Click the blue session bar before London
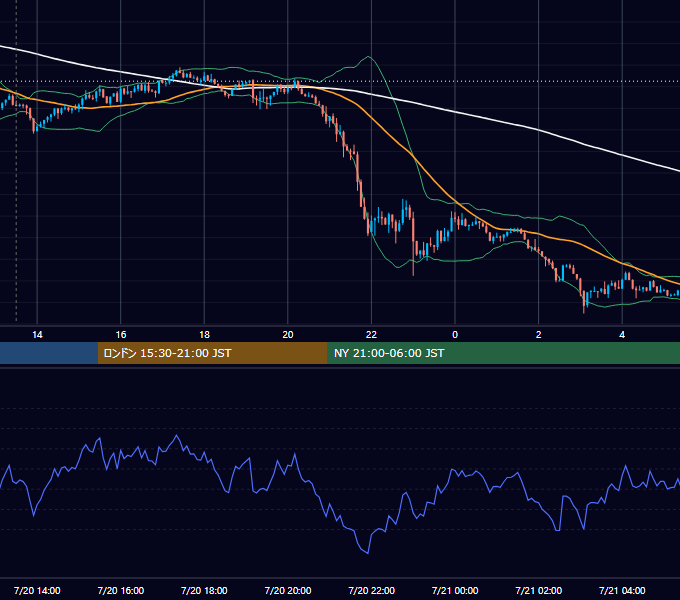This screenshot has height=600, width=680. 49,353
